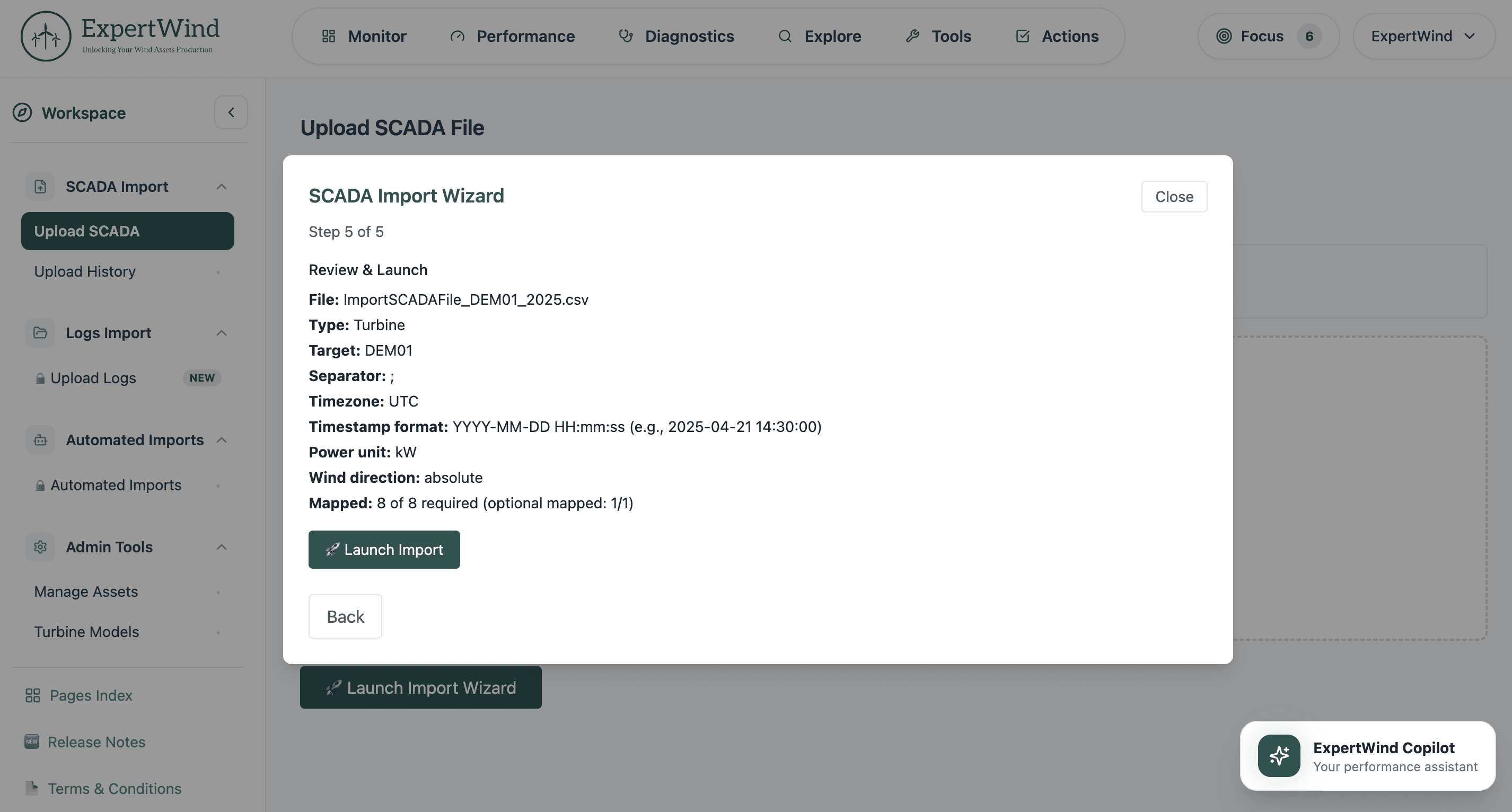Collapse the sidebar using the chevron

(231, 112)
